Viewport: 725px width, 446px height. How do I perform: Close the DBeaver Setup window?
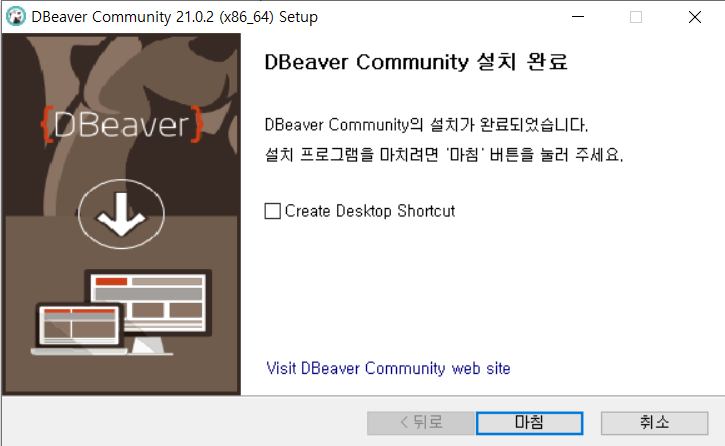click(x=694, y=17)
